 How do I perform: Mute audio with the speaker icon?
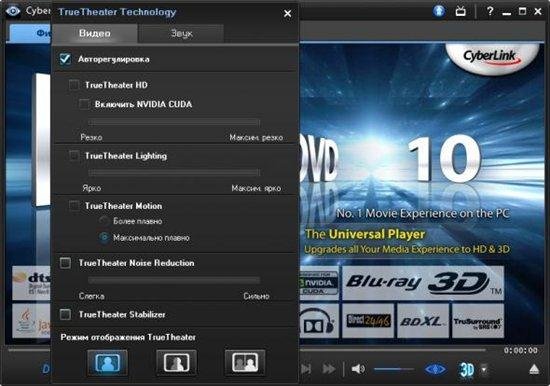pos(358,369)
